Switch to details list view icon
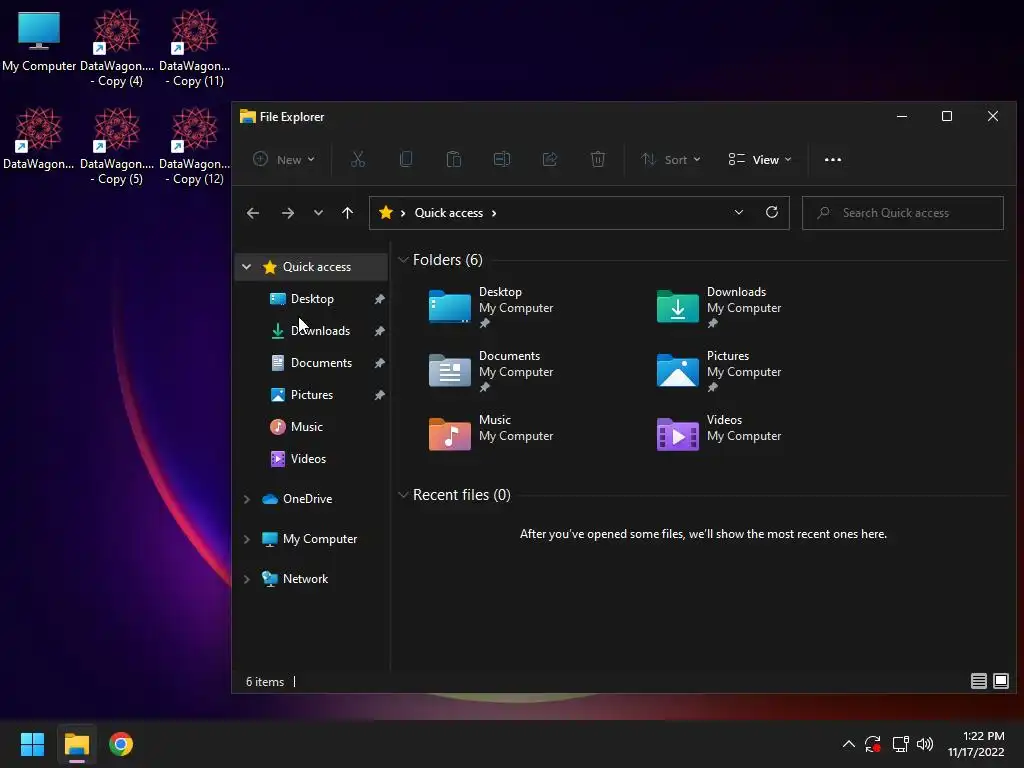The width and height of the screenshot is (1024, 768). (978, 681)
